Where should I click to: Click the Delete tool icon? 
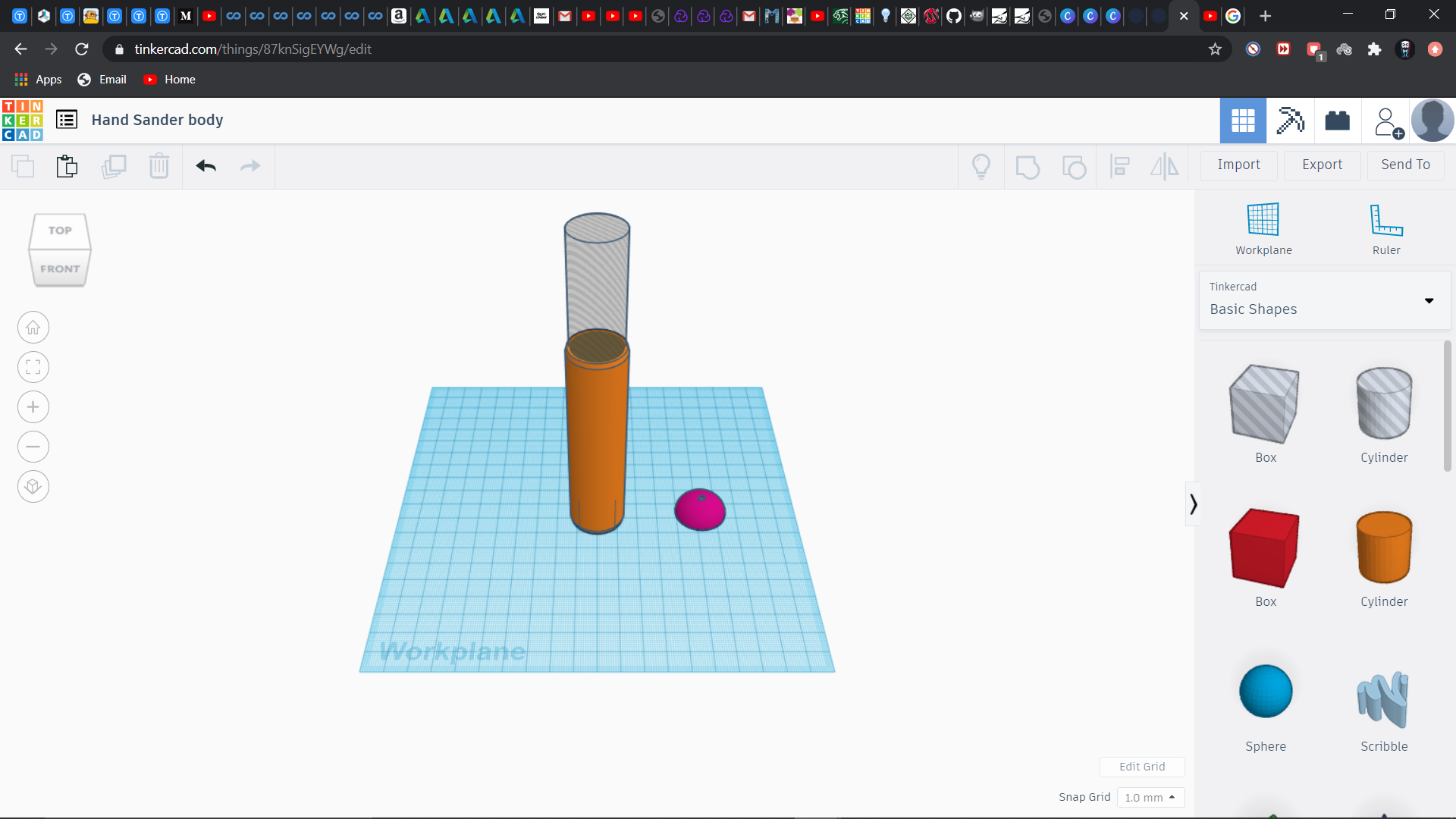tap(159, 166)
